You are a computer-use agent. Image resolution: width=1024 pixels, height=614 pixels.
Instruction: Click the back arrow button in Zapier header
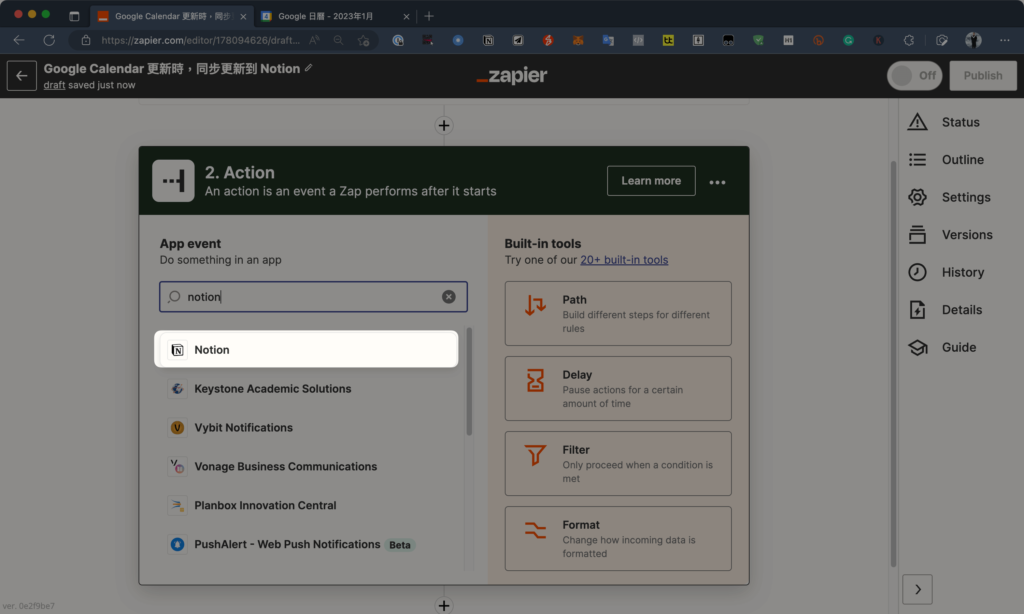[x=22, y=76]
